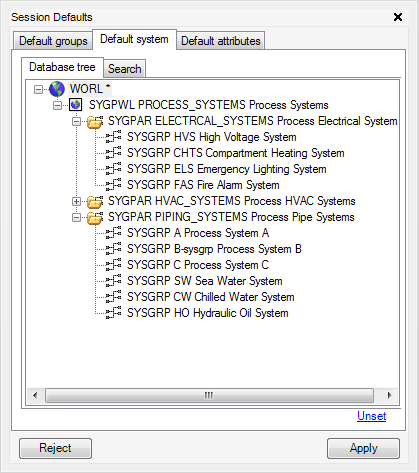Click the Reject button
Image resolution: width=419 pixels, height=473 pixels.
pyautogui.click(x=55, y=448)
